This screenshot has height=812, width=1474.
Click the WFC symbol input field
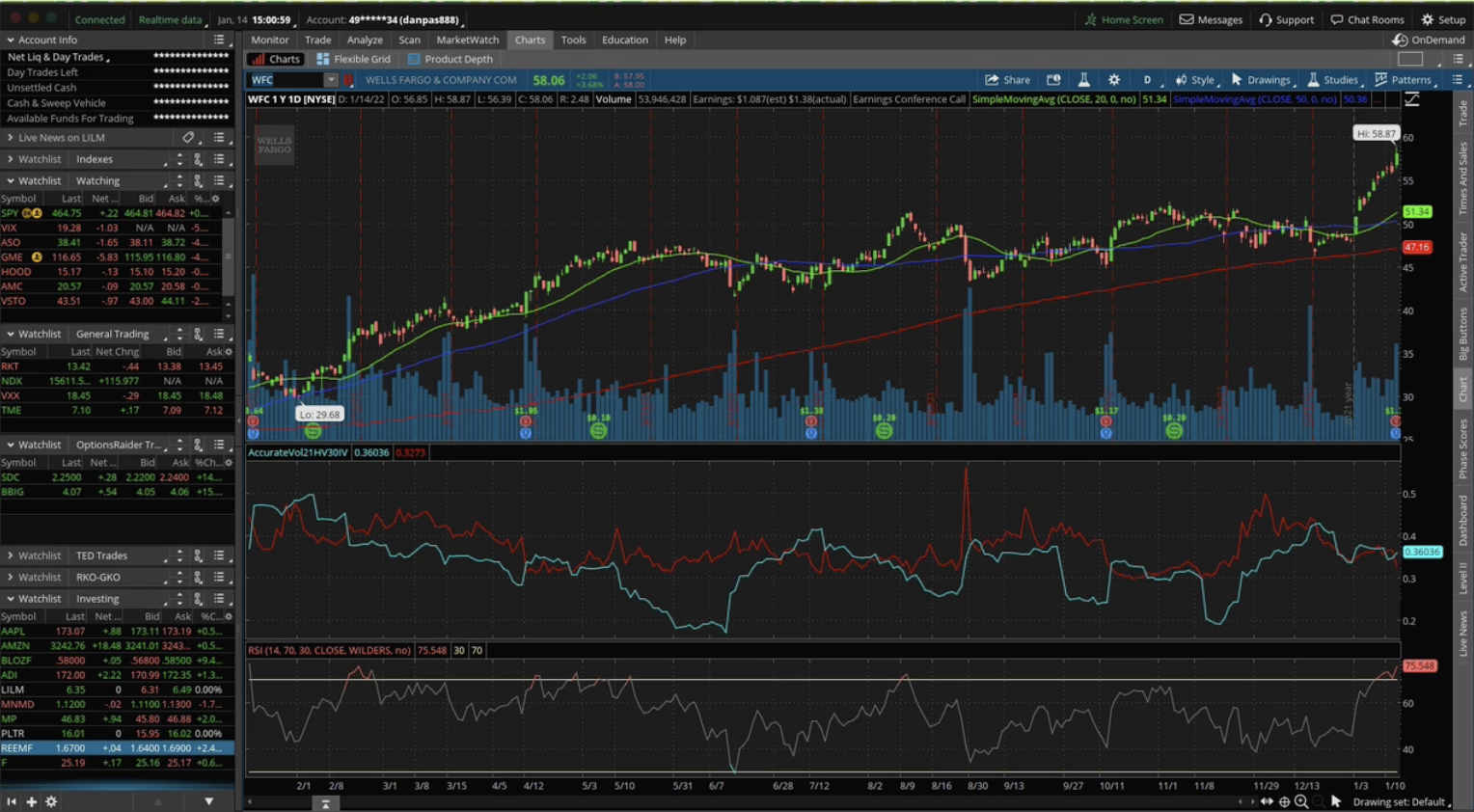[286, 80]
